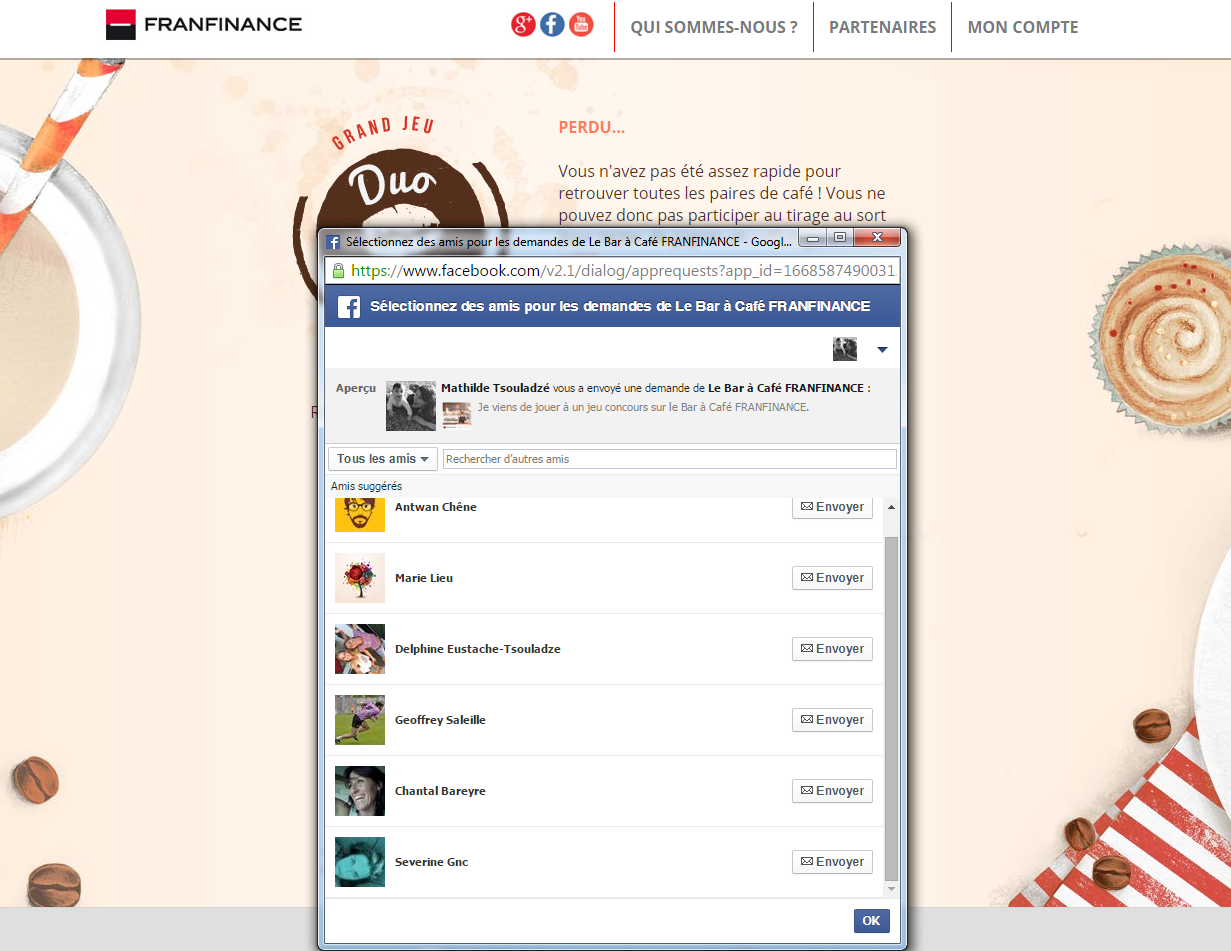
Task: Click the Amis suggérés label
Action: point(367,486)
